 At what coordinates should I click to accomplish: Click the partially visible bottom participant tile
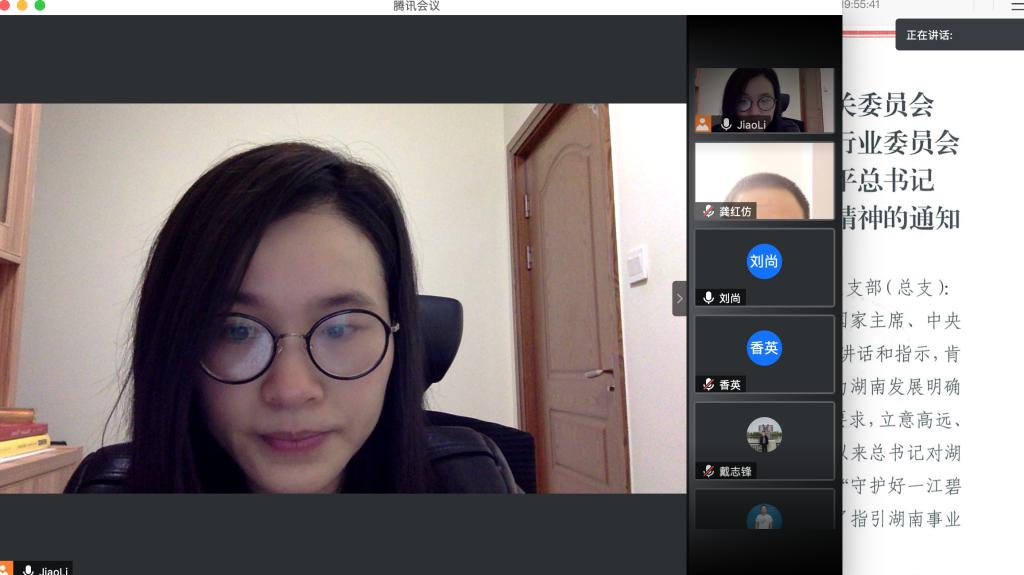[764, 510]
